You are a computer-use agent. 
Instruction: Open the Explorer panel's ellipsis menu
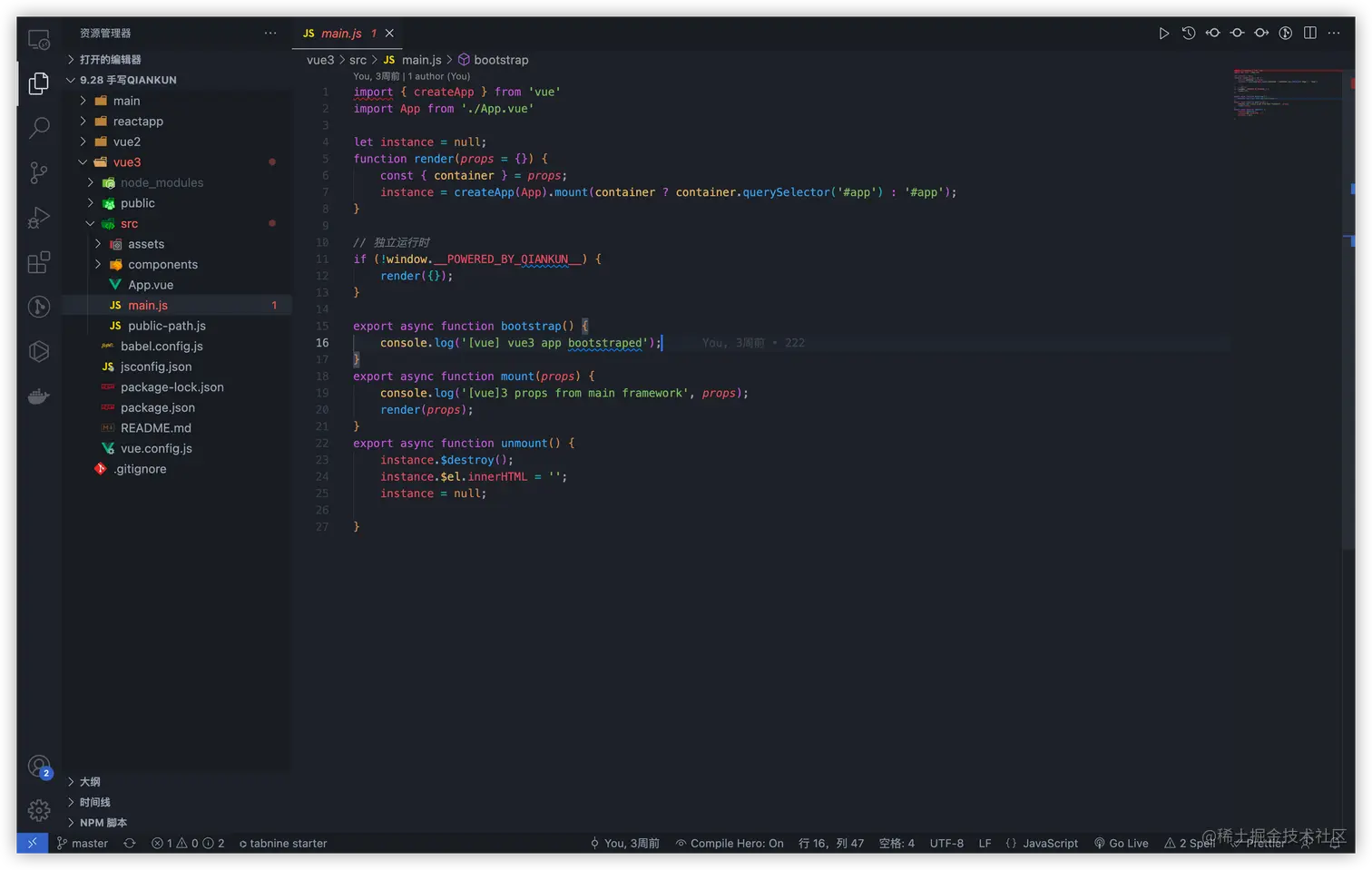(270, 34)
